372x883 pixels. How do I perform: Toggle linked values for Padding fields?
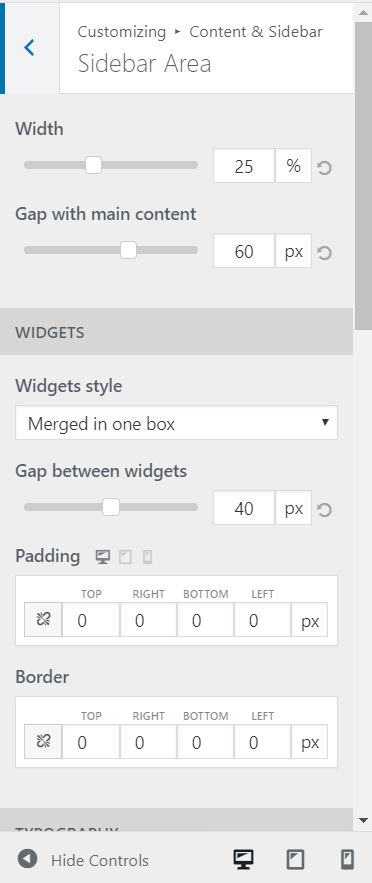43,620
